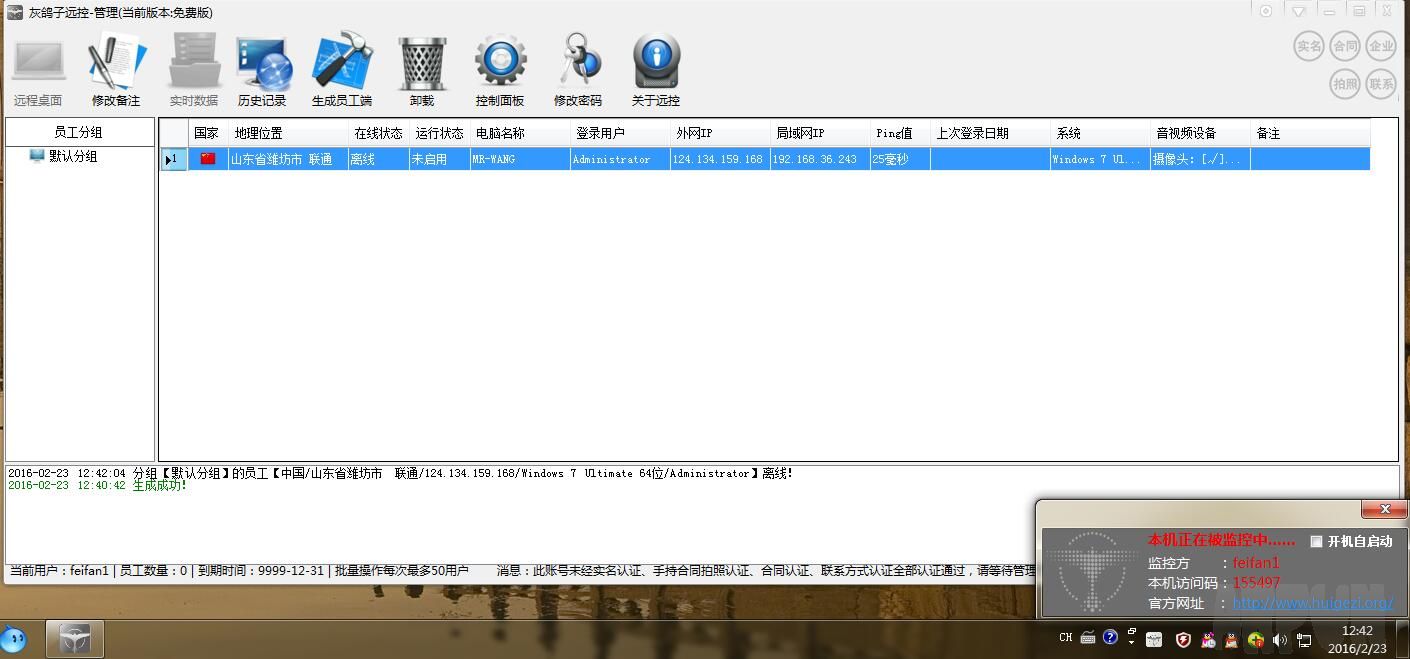Click the 系统 column header
The image size is (1410, 659).
pyautogui.click(x=1100, y=133)
